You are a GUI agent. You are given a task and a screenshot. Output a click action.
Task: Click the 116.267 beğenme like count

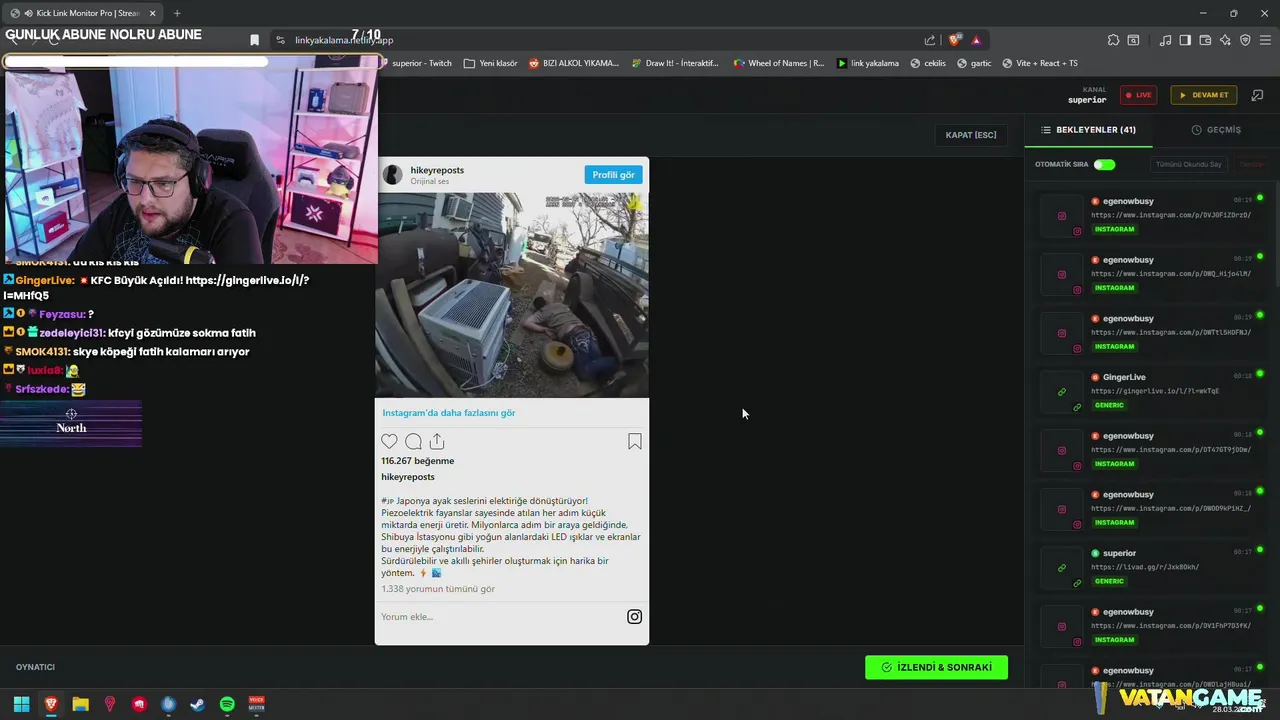(x=417, y=461)
